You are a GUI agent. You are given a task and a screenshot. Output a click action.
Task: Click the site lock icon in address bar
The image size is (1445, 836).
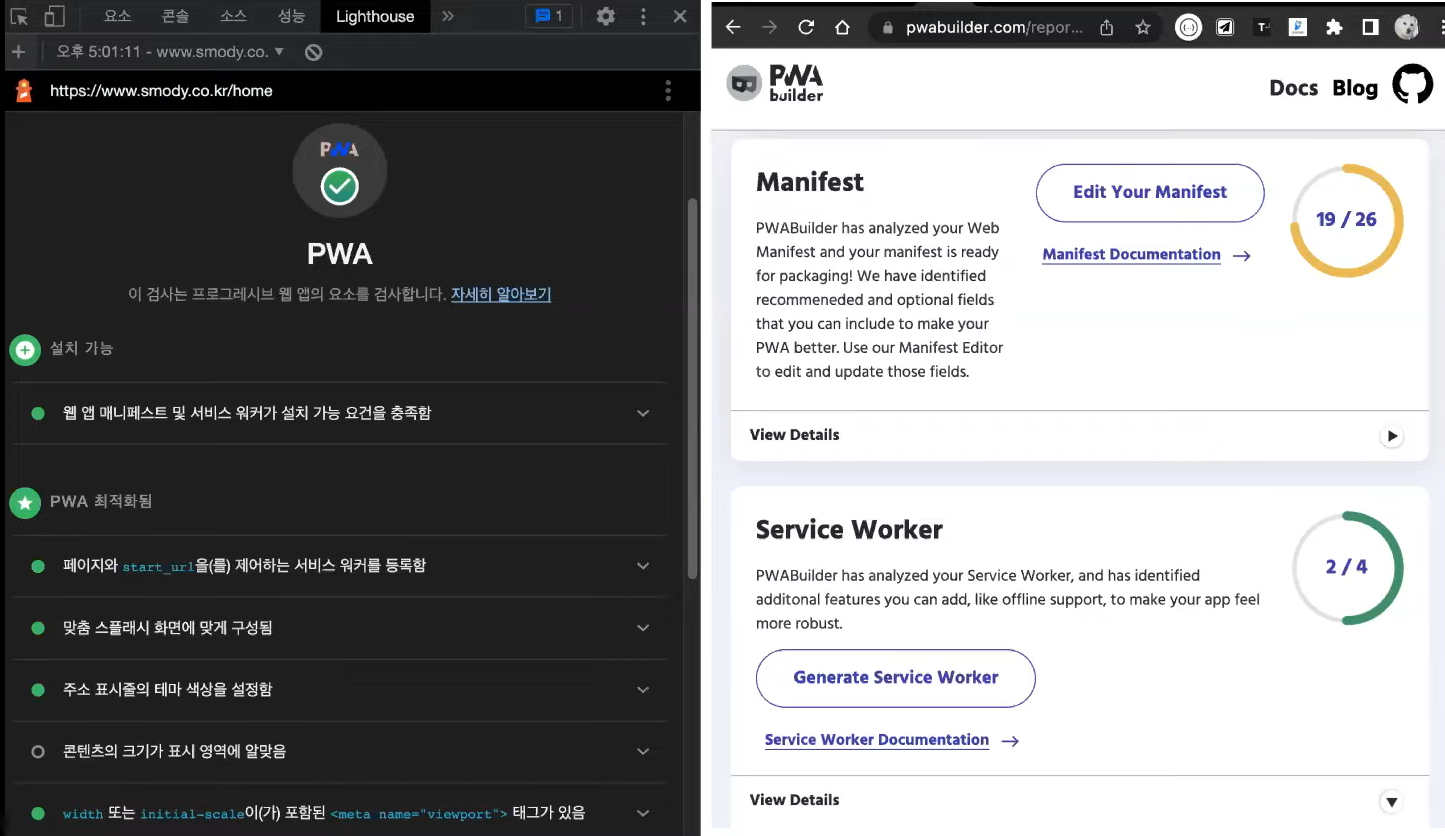886,28
